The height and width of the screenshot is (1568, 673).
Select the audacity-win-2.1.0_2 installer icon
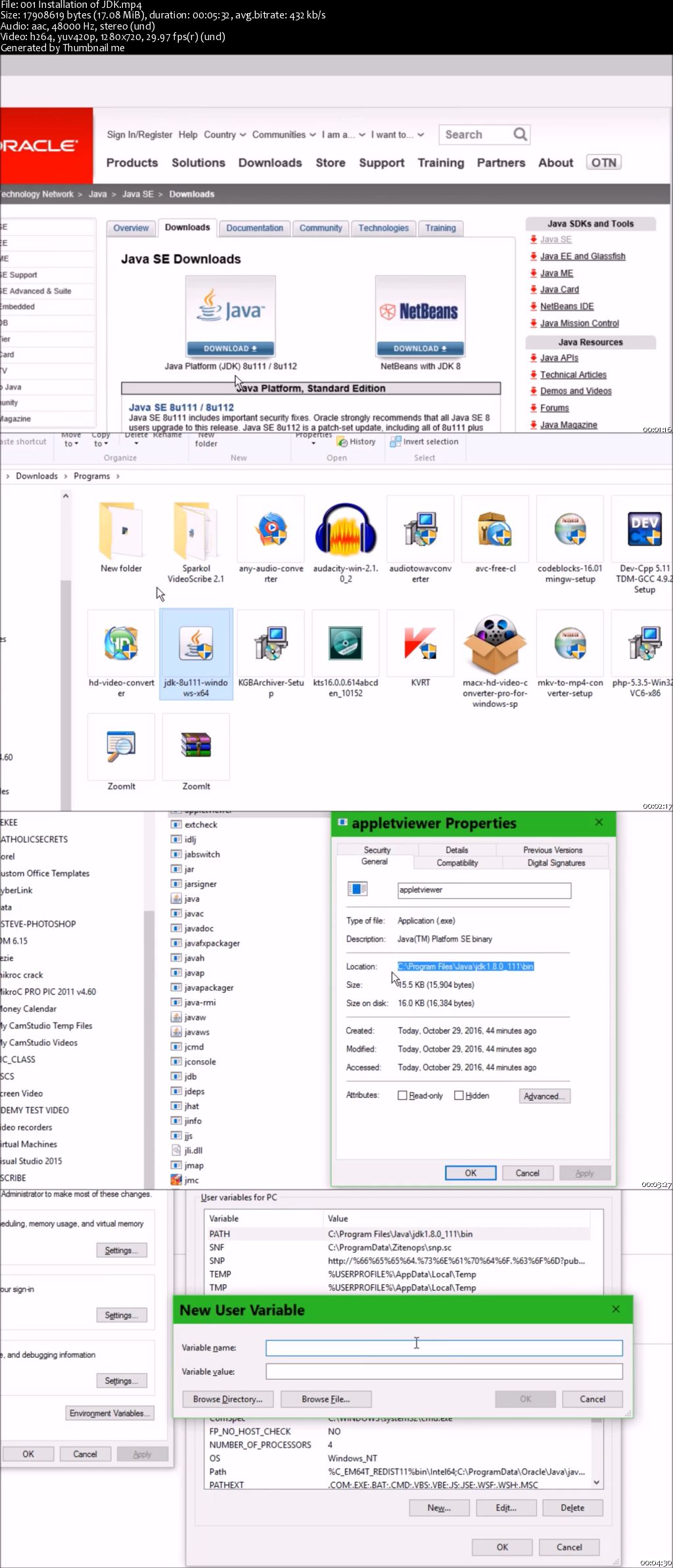coord(346,531)
